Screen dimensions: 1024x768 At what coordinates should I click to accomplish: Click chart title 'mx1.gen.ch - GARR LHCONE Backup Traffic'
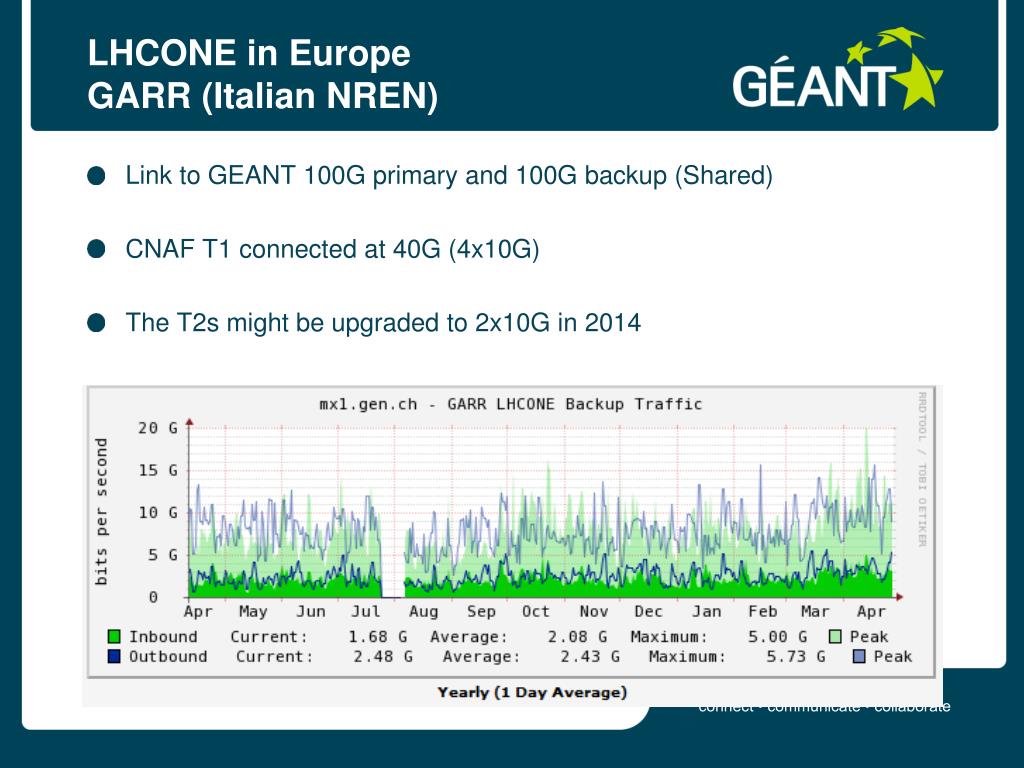tap(511, 404)
